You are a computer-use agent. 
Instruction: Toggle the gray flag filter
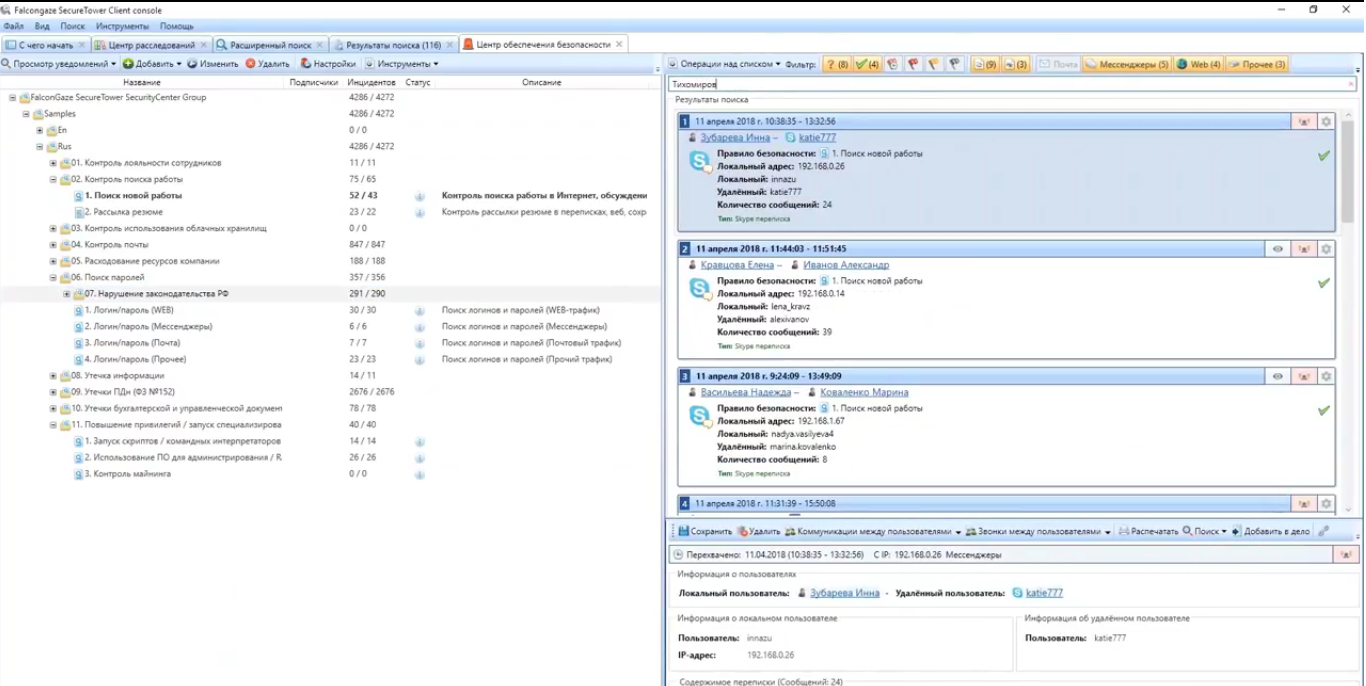pyautogui.click(x=954, y=64)
